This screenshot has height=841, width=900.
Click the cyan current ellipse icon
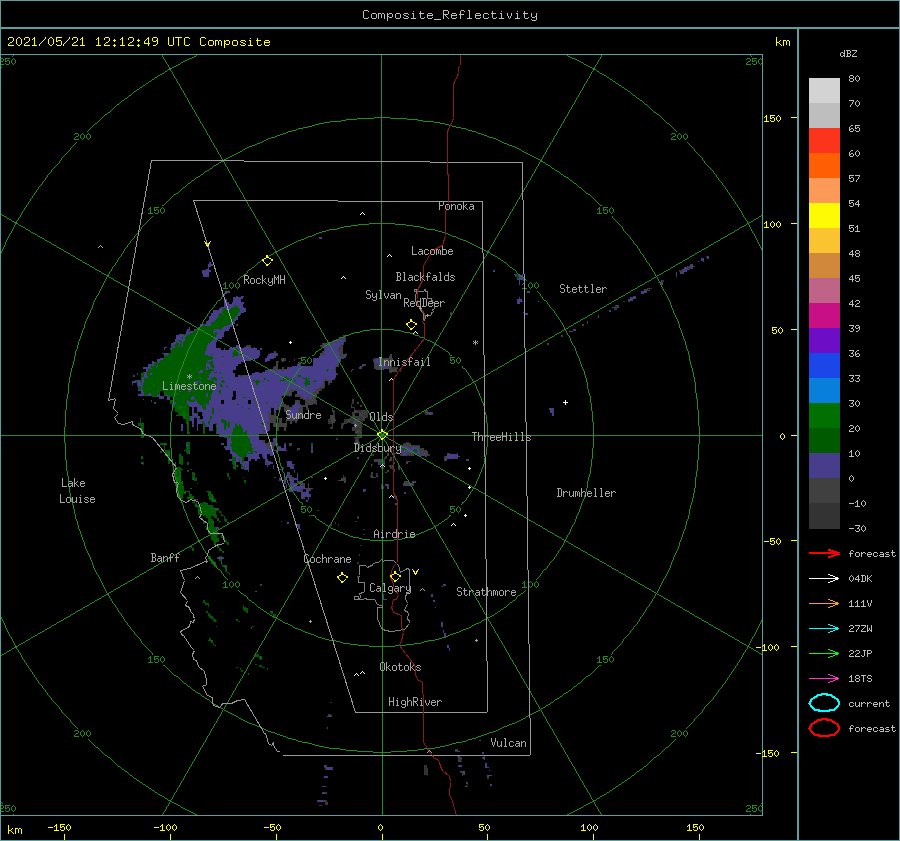click(x=824, y=703)
